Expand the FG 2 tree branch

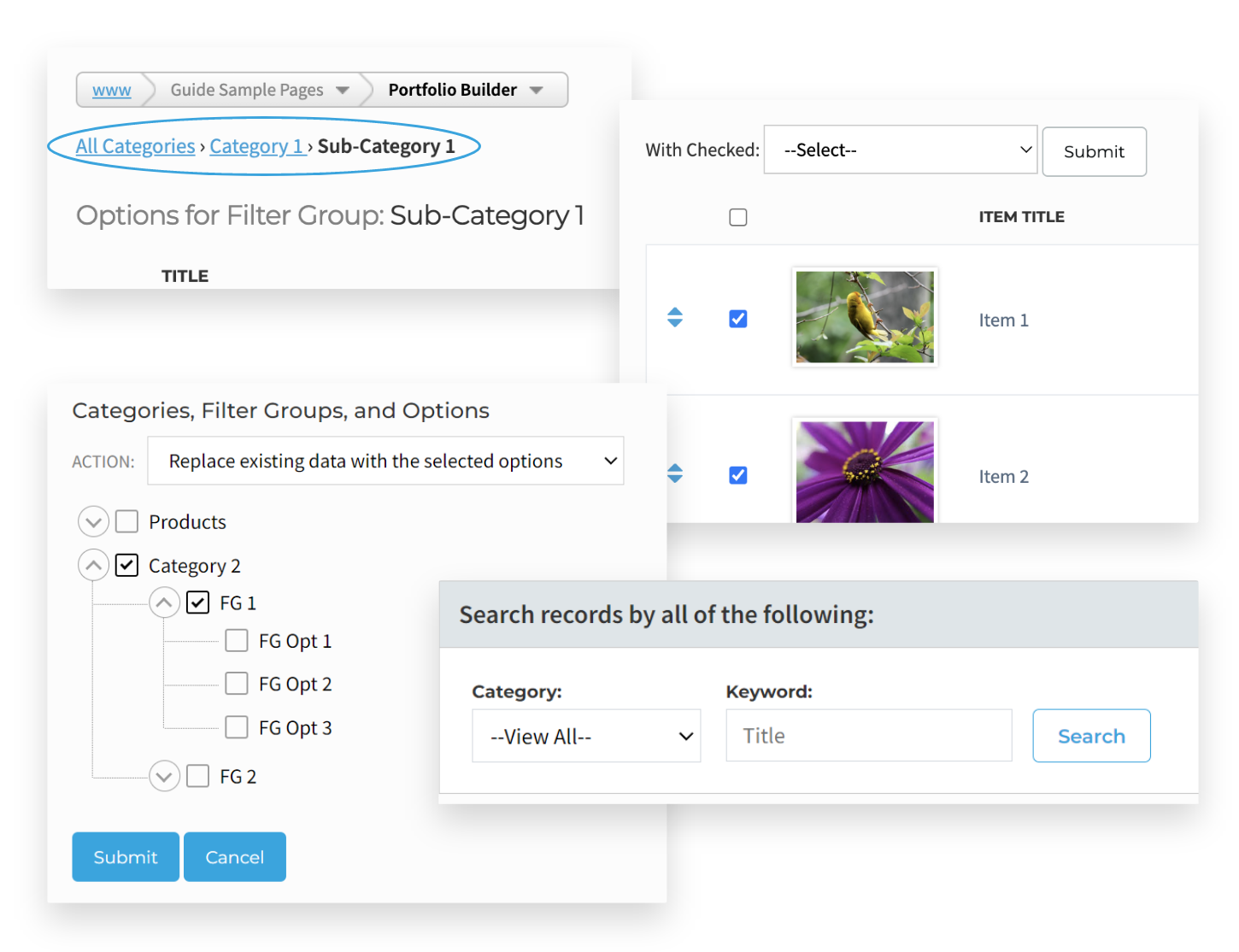[164, 776]
